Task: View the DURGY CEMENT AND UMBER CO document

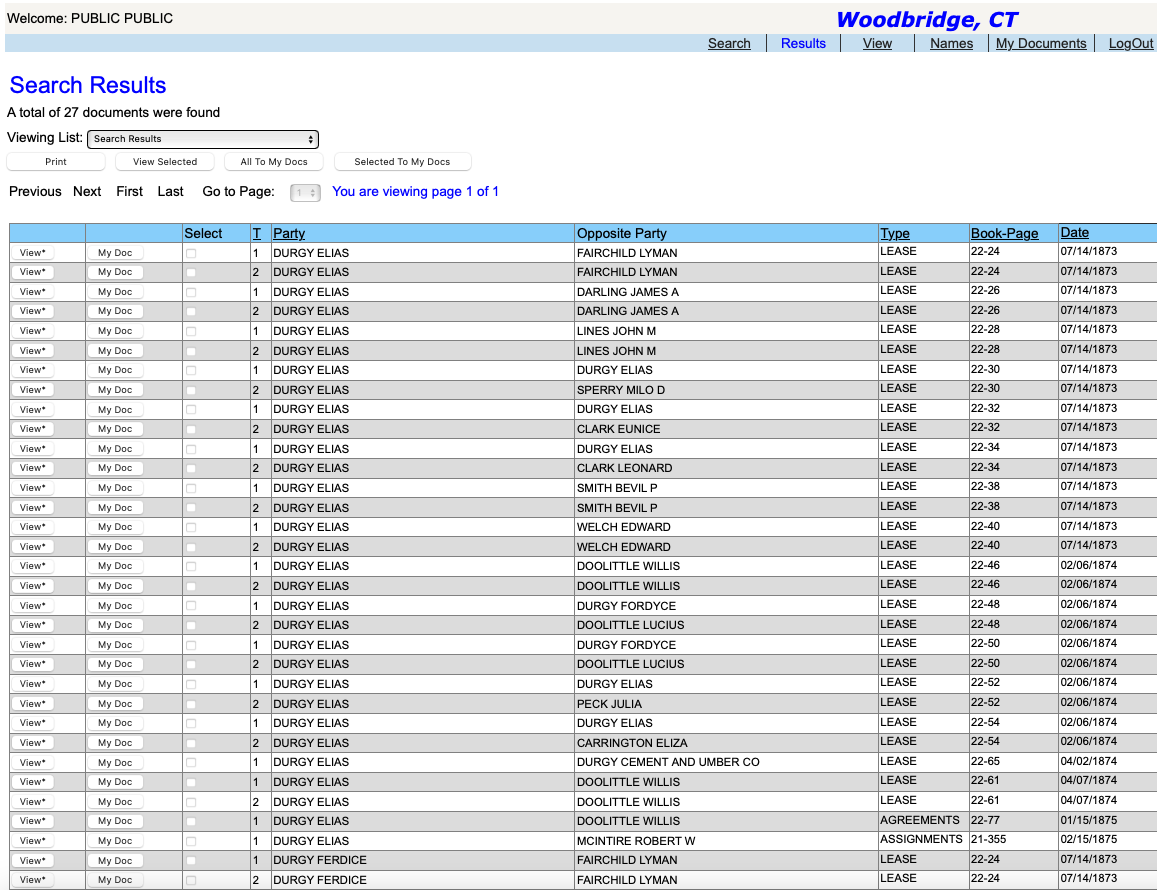Action: 32,762
